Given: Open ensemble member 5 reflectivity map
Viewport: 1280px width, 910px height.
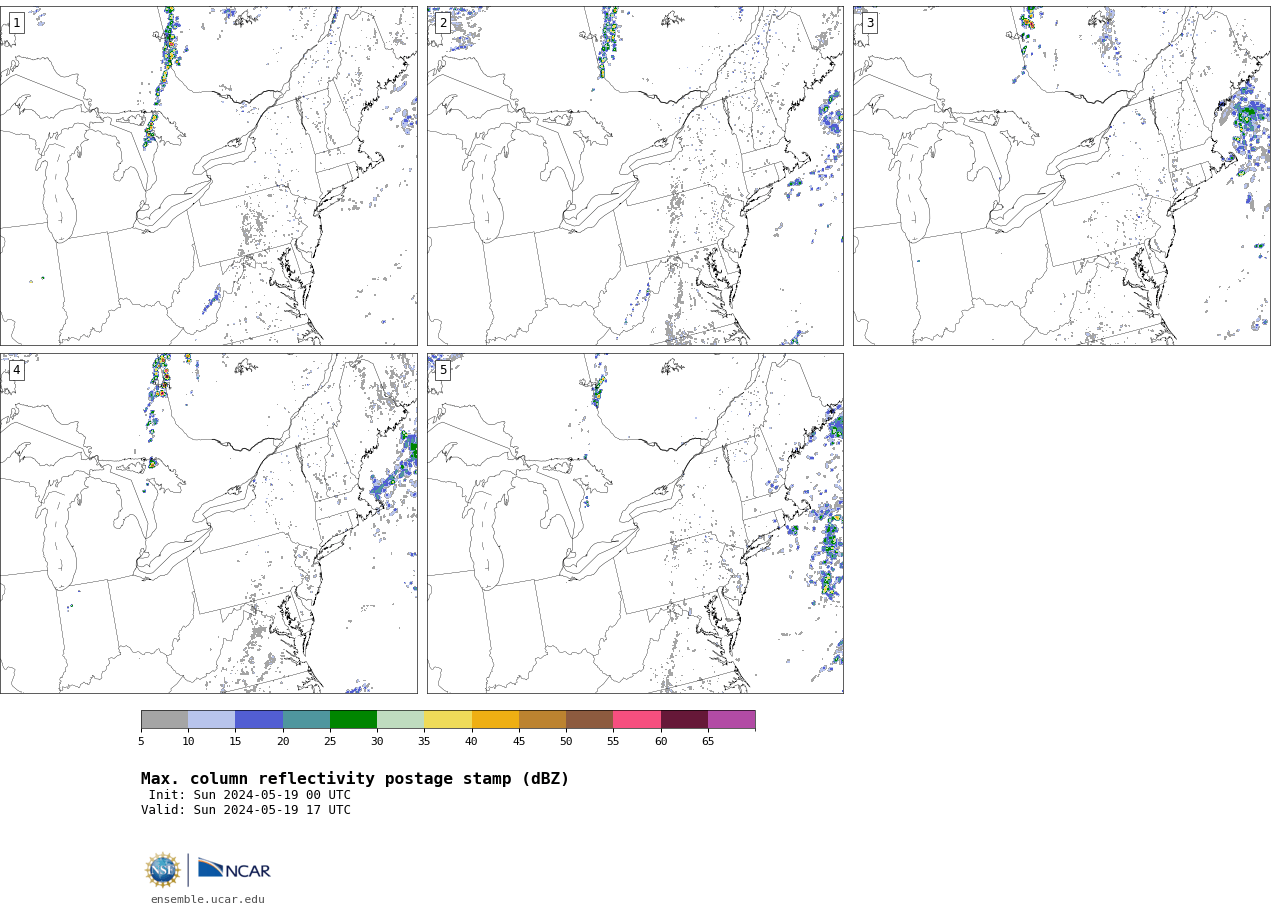Looking at the screenshot, I should (x=635, y=523).
